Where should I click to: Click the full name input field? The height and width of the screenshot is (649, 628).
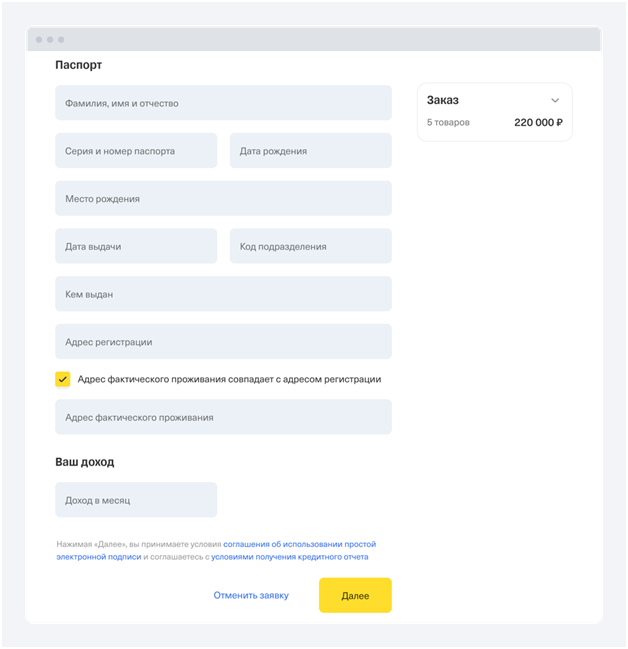coord(223,103)
